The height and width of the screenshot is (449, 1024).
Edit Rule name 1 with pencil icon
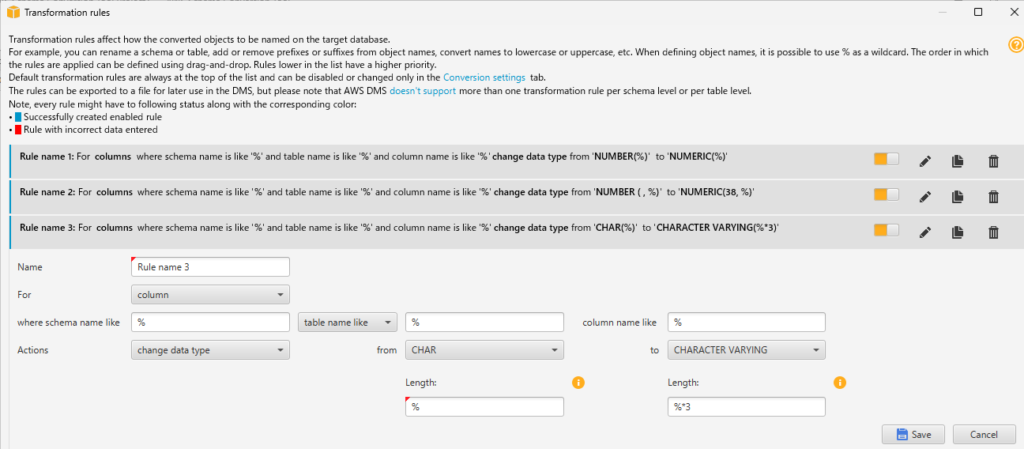click(x=925, y=160)
